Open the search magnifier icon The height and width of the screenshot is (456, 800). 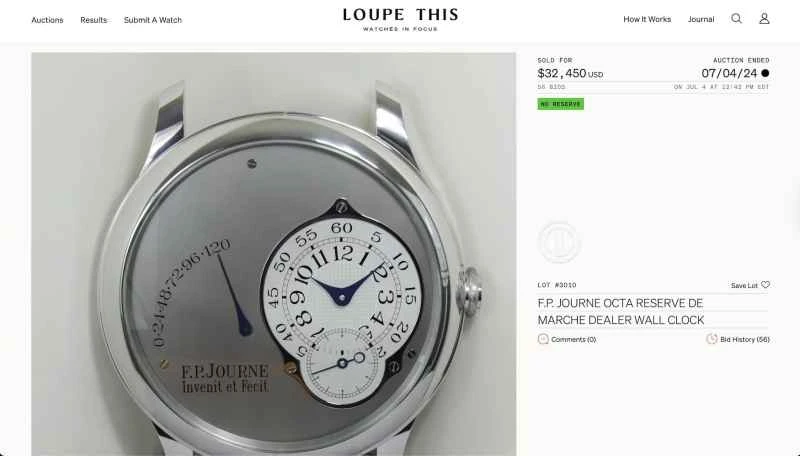pos(736,19)
